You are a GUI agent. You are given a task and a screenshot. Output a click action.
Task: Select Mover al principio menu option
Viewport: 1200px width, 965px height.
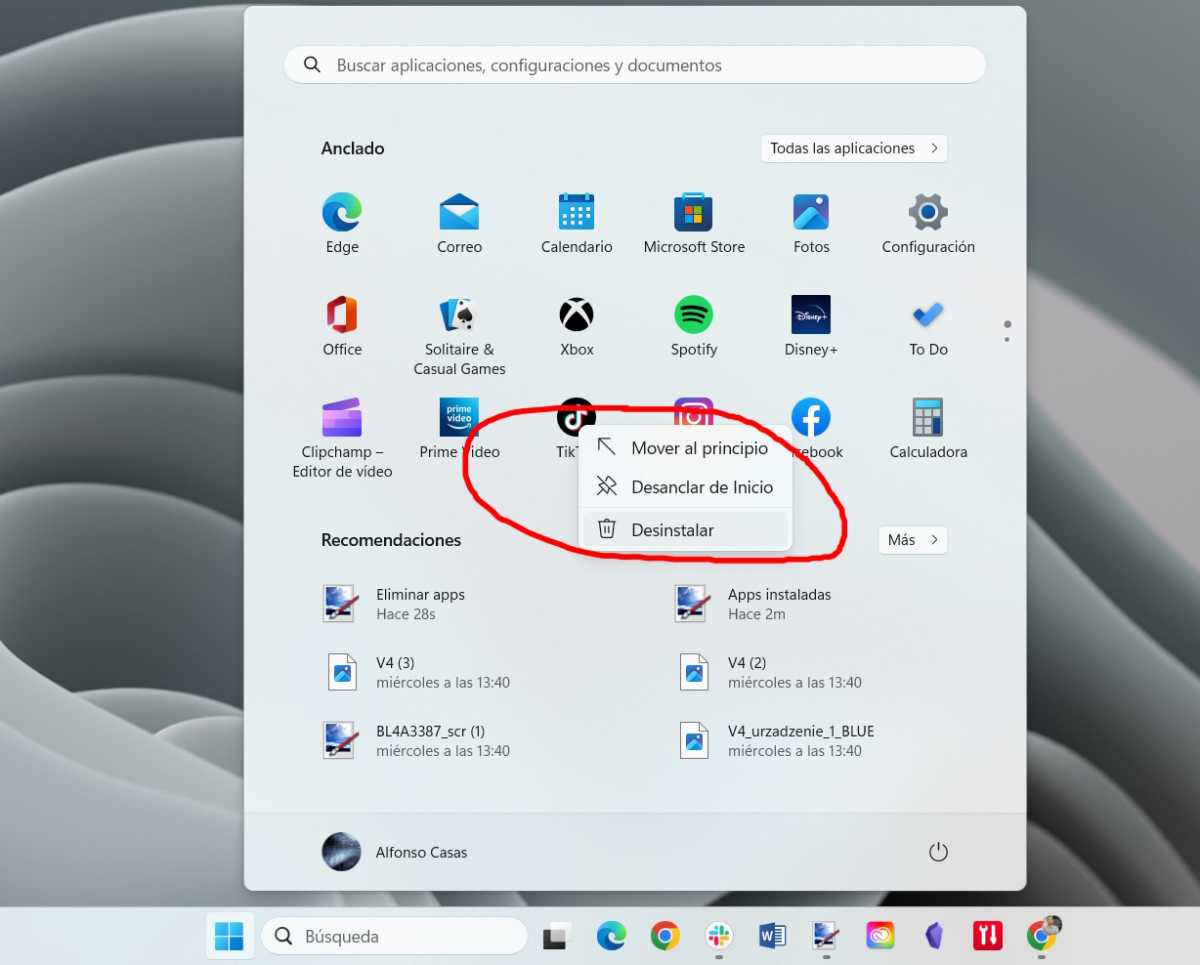pos(685,448)
